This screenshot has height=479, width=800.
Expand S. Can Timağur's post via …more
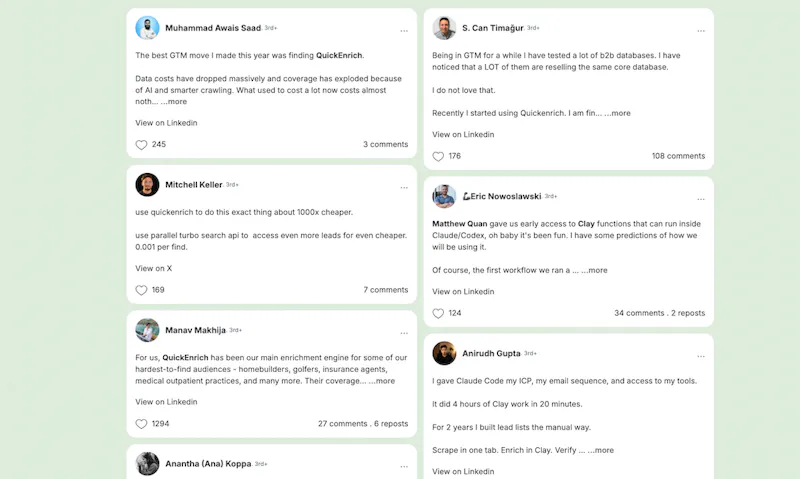[x=617, y=113]
